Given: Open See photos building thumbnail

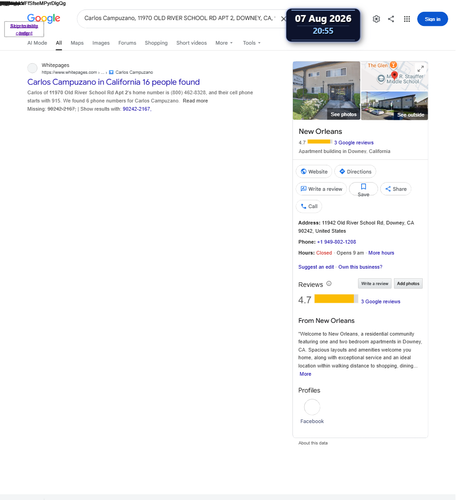Looking at the screenshot, I should [x=326, y=90].
